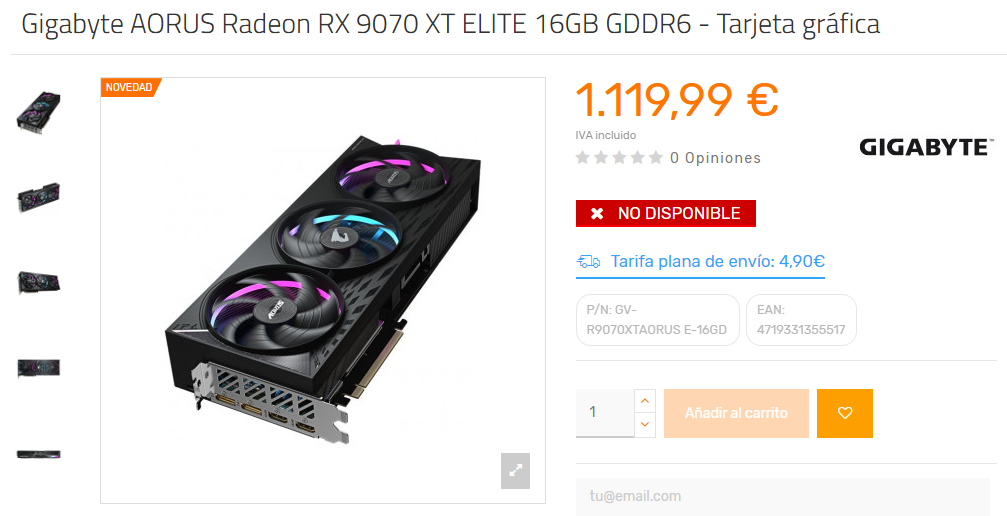Image resolution: width=1007 pixels, height=516 pixels.
Task: Select third graphics card thumbnail
Action: [x=39, y=283]
